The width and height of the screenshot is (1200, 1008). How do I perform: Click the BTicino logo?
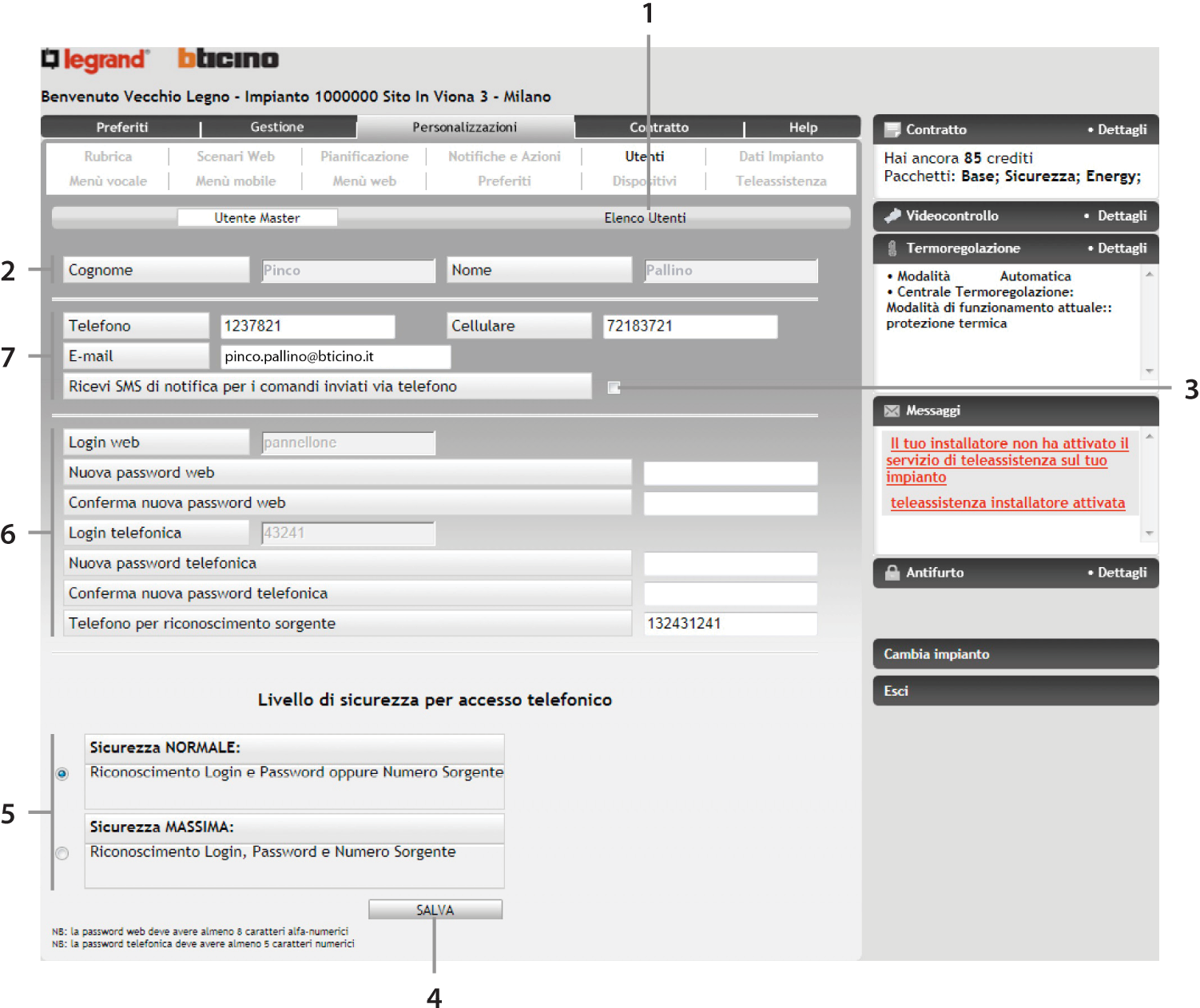(x=228, y=58)
